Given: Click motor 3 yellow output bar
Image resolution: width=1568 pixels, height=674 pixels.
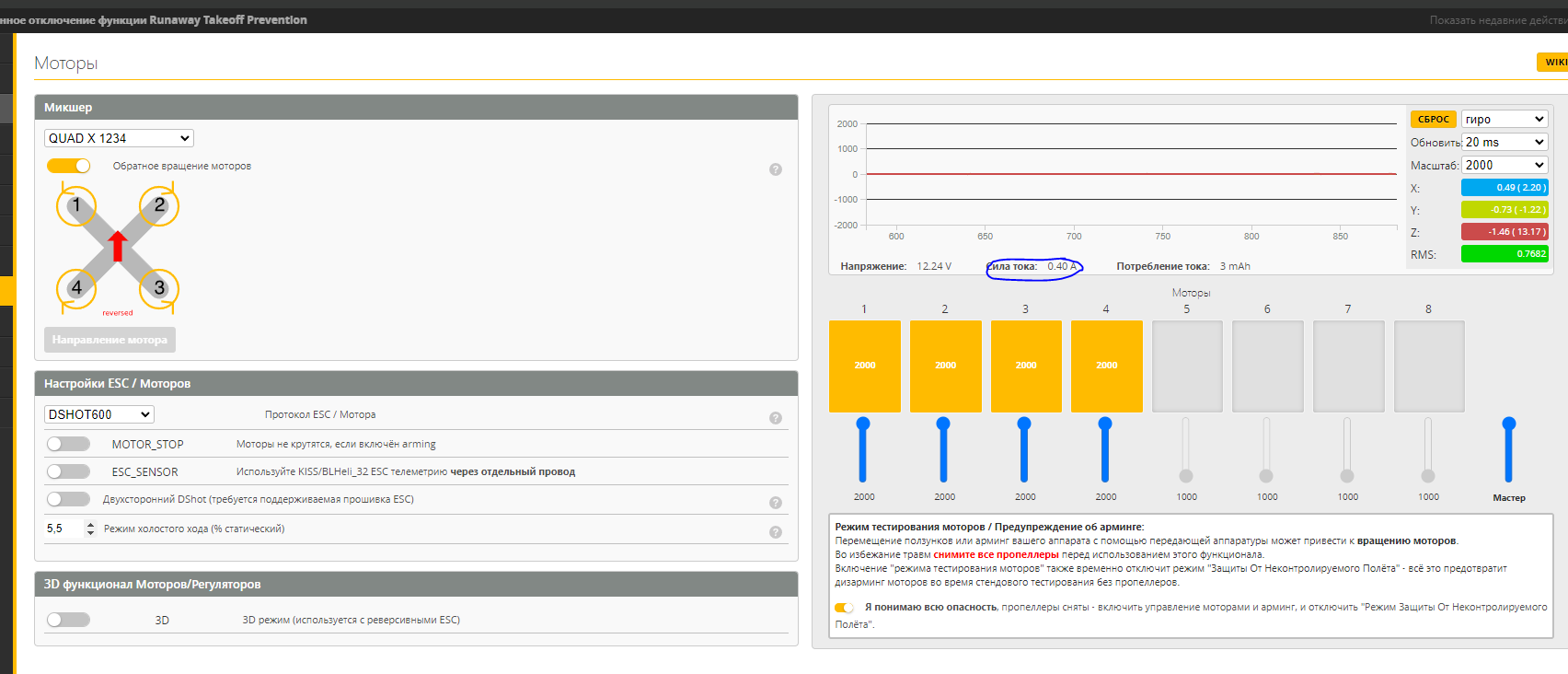Looking at the screenshot, I should pos(1026,366).
